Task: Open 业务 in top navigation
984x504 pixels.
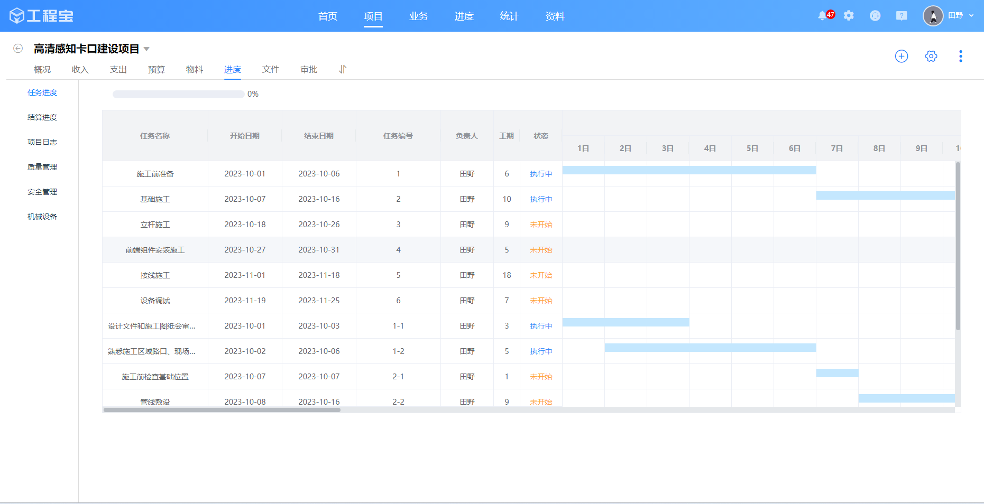Action: click(x=418, y=16)
